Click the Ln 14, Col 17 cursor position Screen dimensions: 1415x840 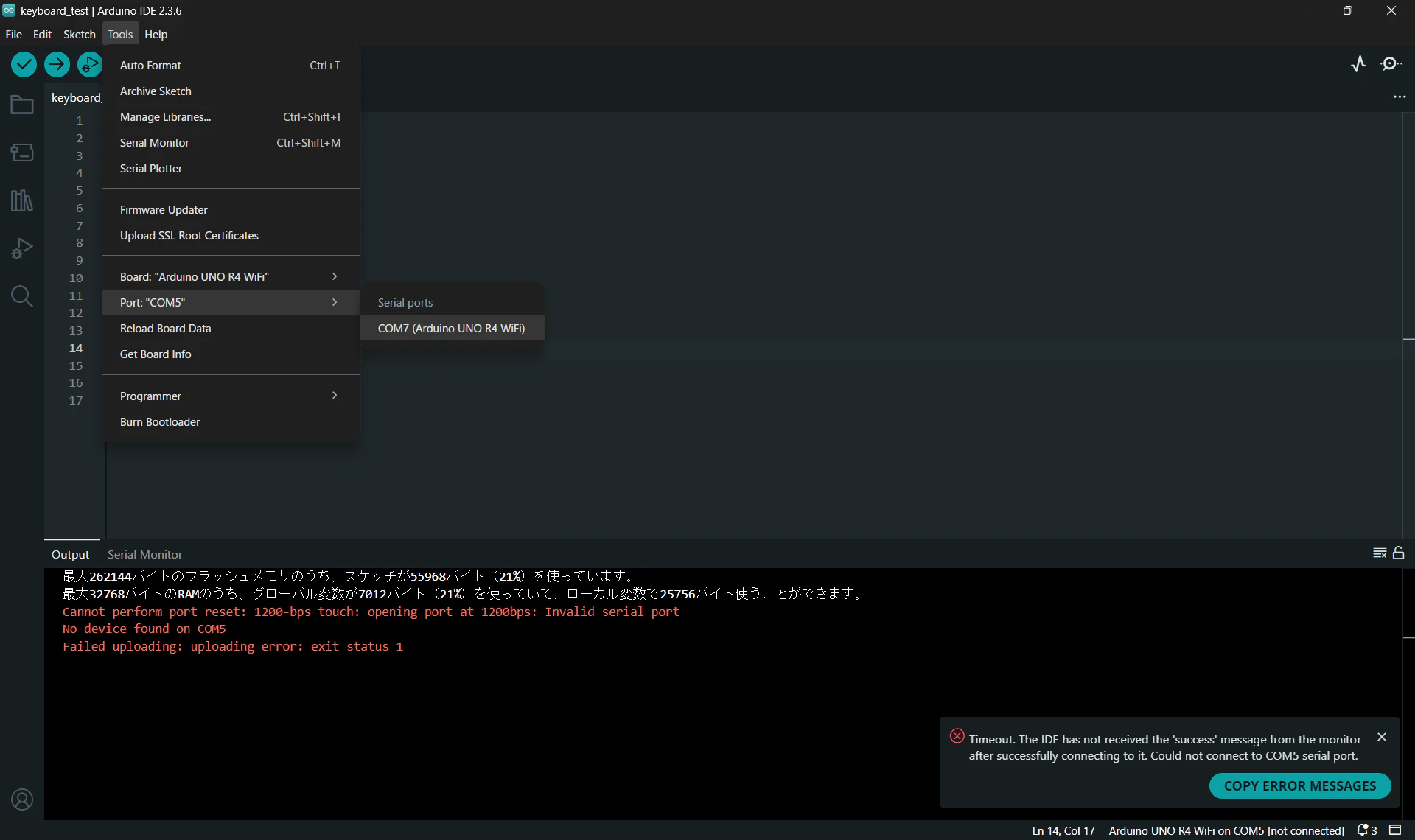1063,830
